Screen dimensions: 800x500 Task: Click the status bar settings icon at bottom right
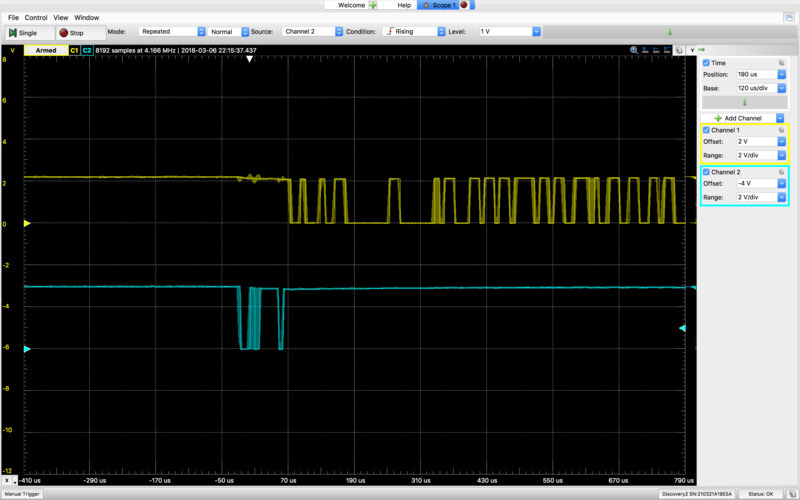792,494
